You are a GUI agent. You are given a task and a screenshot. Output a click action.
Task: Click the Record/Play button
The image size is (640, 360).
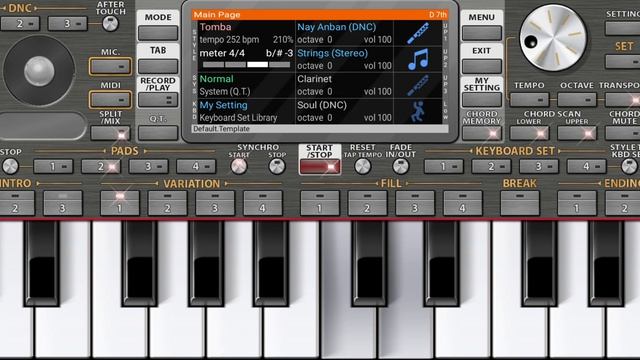pos(158,100)
